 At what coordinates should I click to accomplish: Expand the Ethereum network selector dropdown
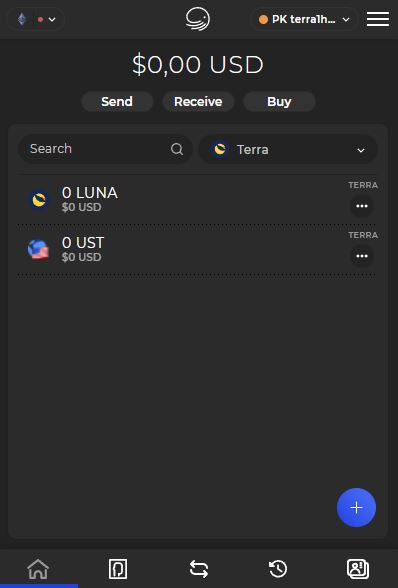coord(36,19)
